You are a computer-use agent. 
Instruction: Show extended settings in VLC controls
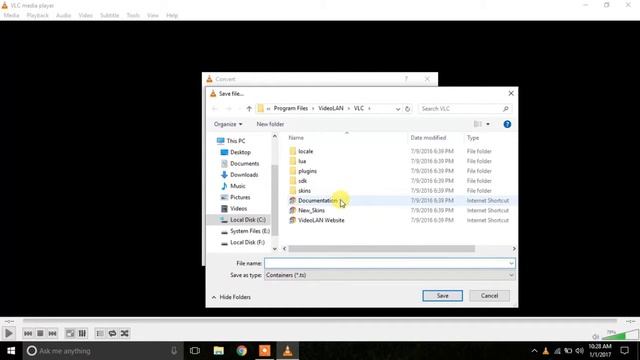pyautogui.click(x=82, y=333)
